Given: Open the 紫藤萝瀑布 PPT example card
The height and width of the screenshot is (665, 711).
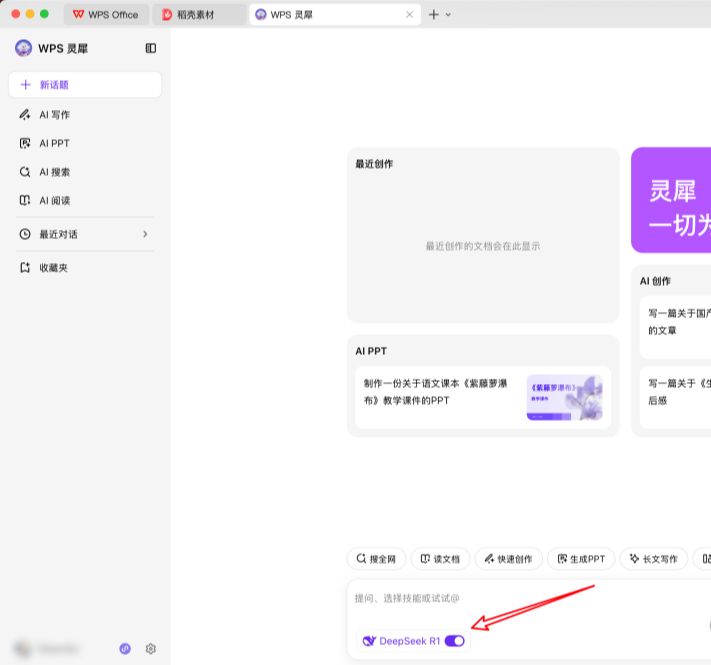Looking at the screenshot, I should coord(483,398).
